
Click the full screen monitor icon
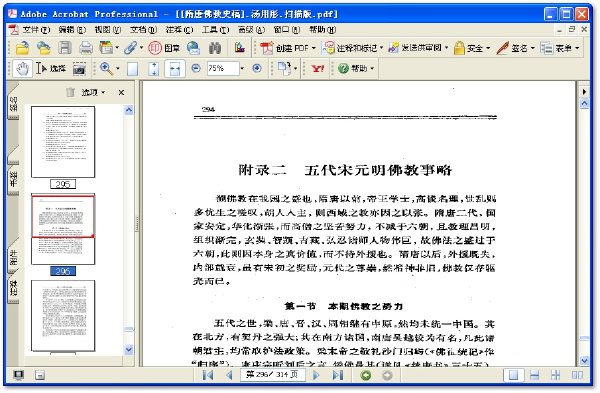tap(18, 375)
